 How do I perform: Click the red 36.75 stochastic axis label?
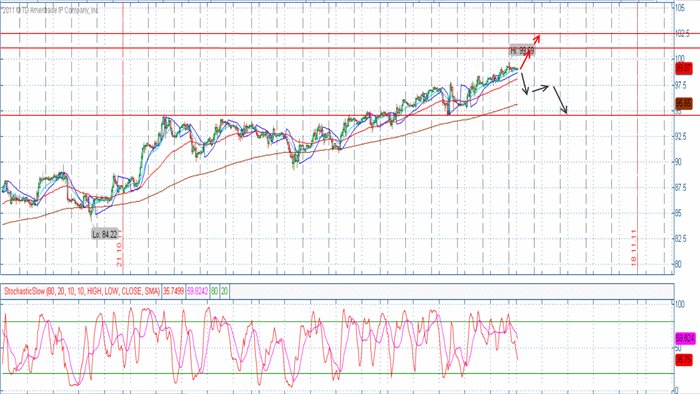click(684, 360)
